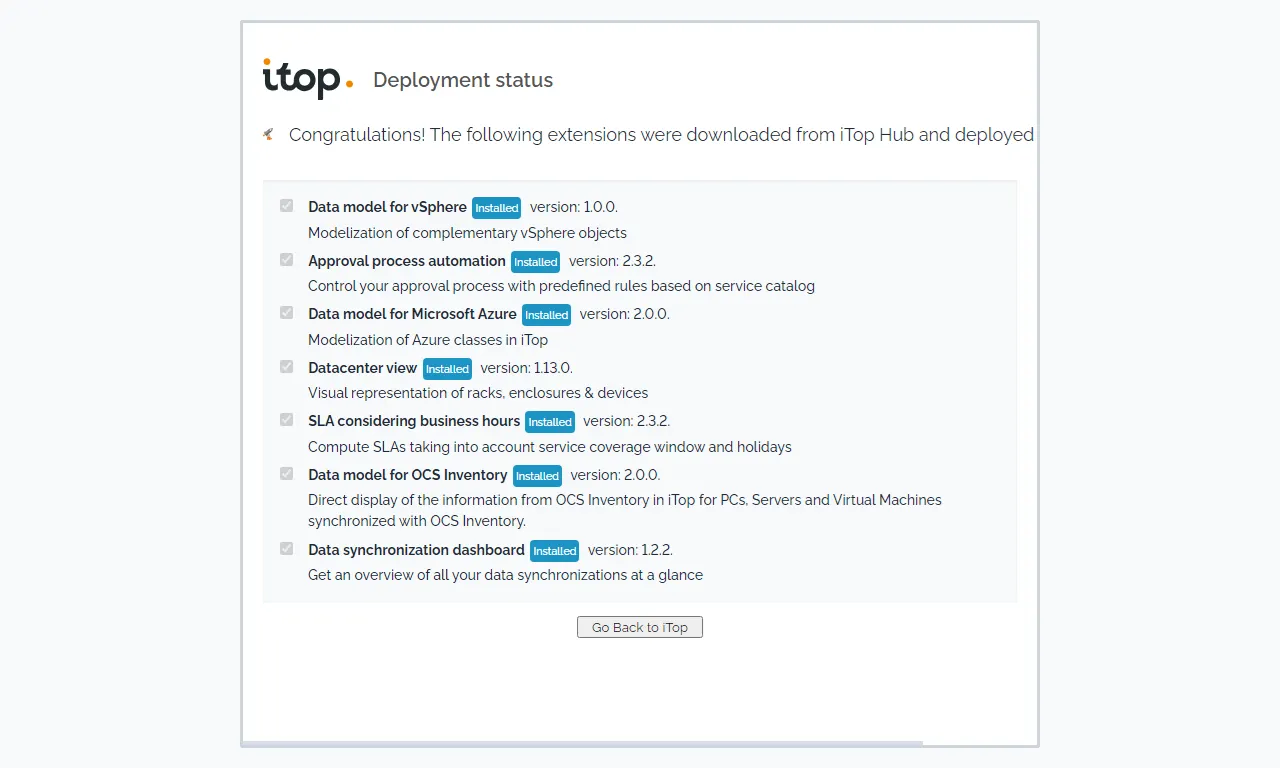1280x768 pixels.
Task: Click the Installed badge for Datacenter view
Action: click(x=447, y=369)
